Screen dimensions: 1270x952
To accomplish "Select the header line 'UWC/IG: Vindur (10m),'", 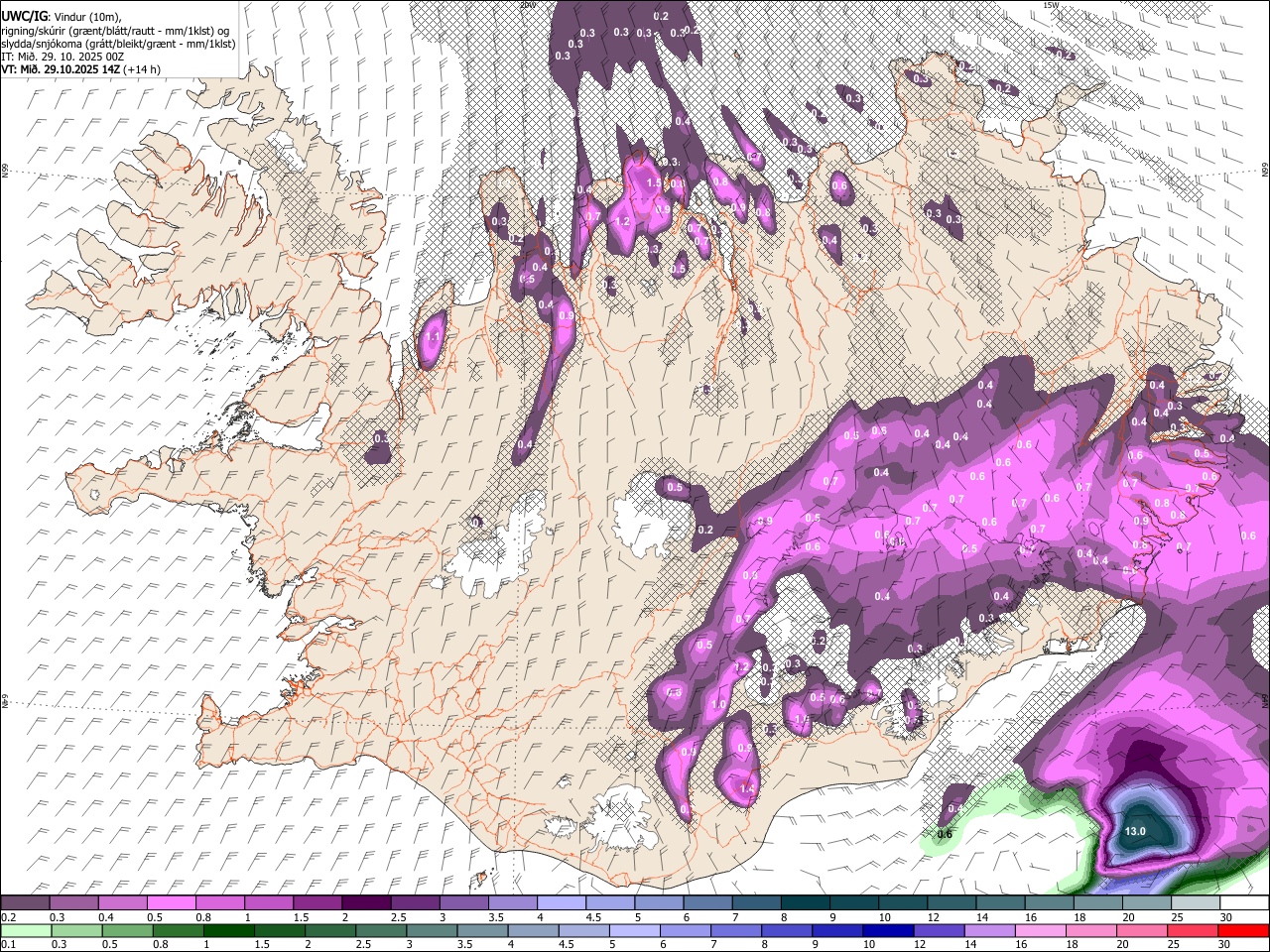I will coord(61,16).
